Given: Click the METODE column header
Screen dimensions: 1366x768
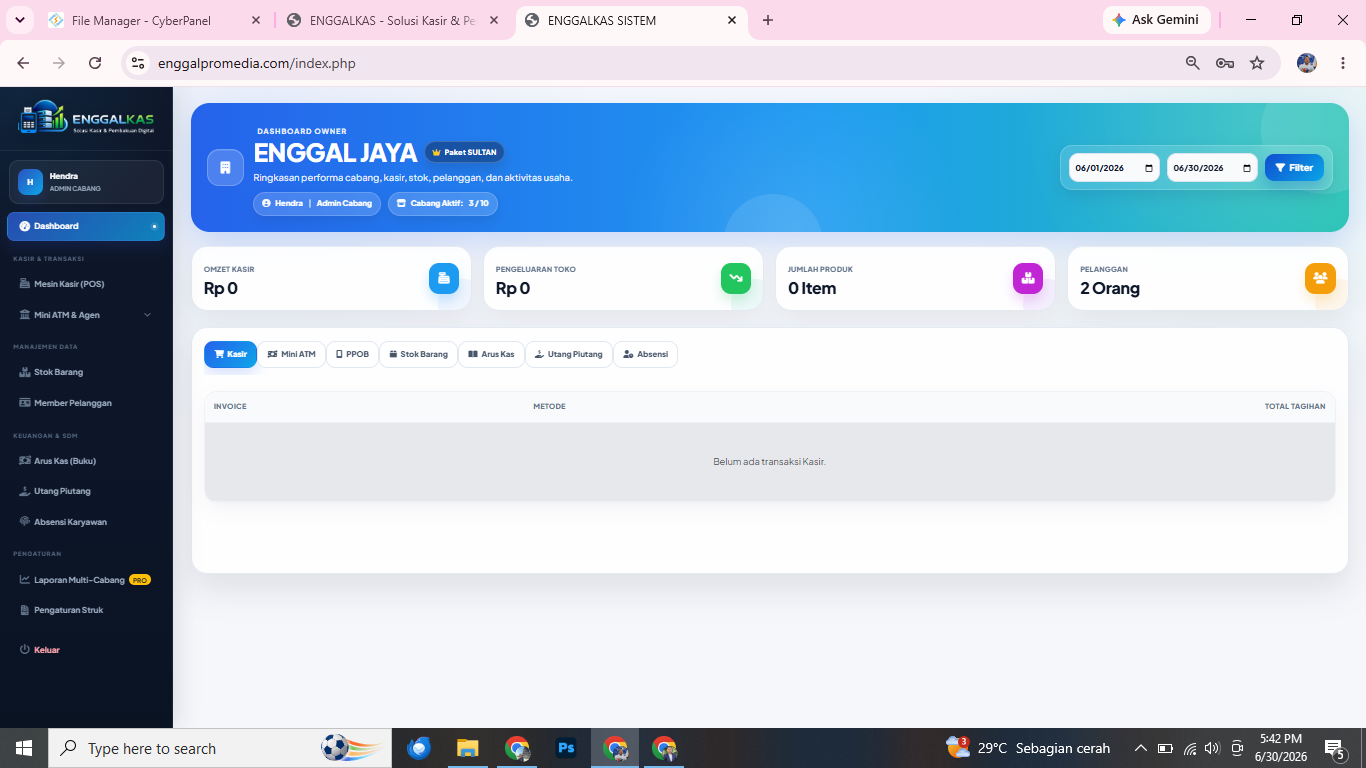Looking at the screenshot, I should 549,406.
